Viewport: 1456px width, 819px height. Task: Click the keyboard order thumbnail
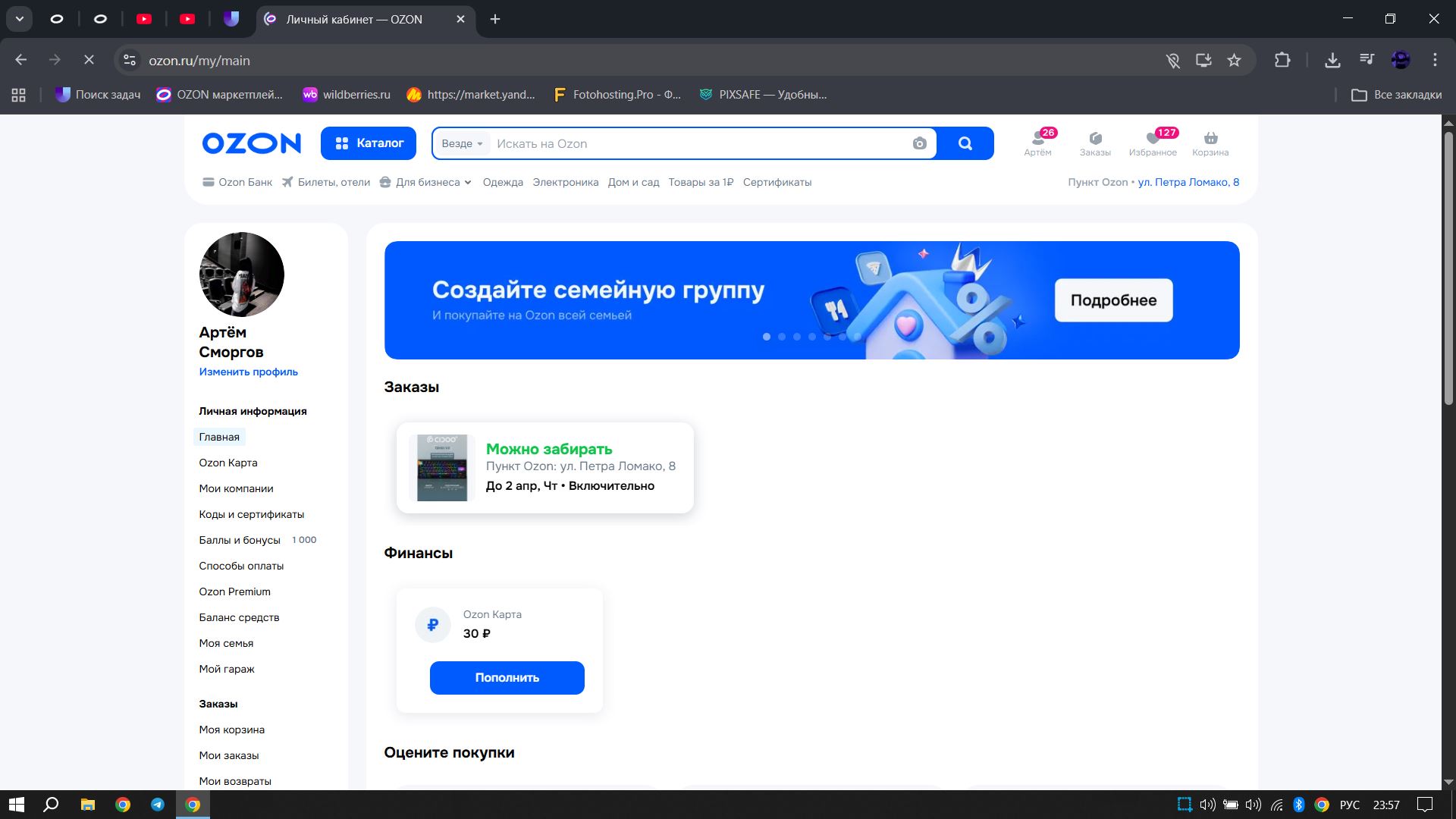tap(442, 468)
